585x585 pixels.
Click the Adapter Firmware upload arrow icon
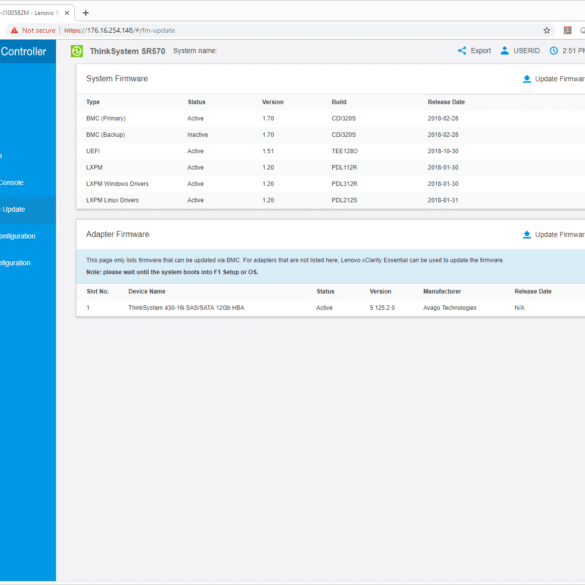click(x=527, y=234)
